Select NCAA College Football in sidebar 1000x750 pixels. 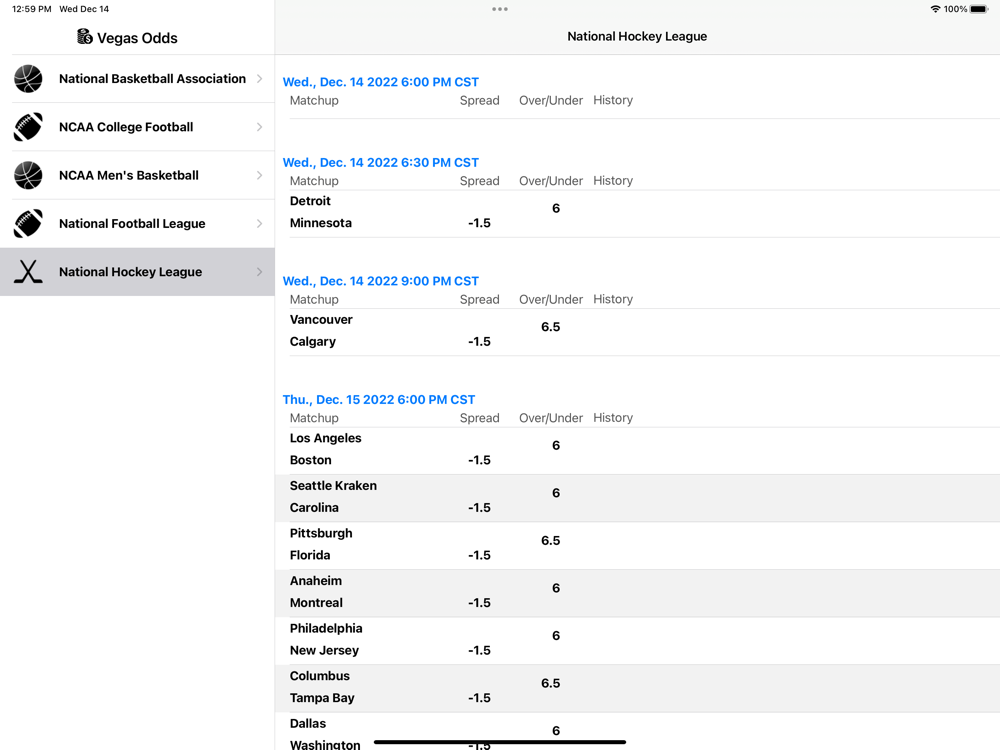(x=137, y=127)
